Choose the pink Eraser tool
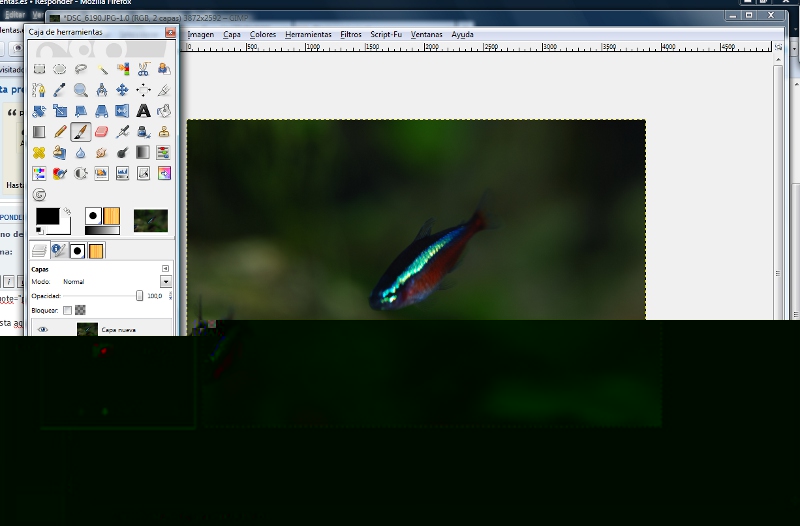This screenshot has height=526, width=800. (x=102, y=132)
